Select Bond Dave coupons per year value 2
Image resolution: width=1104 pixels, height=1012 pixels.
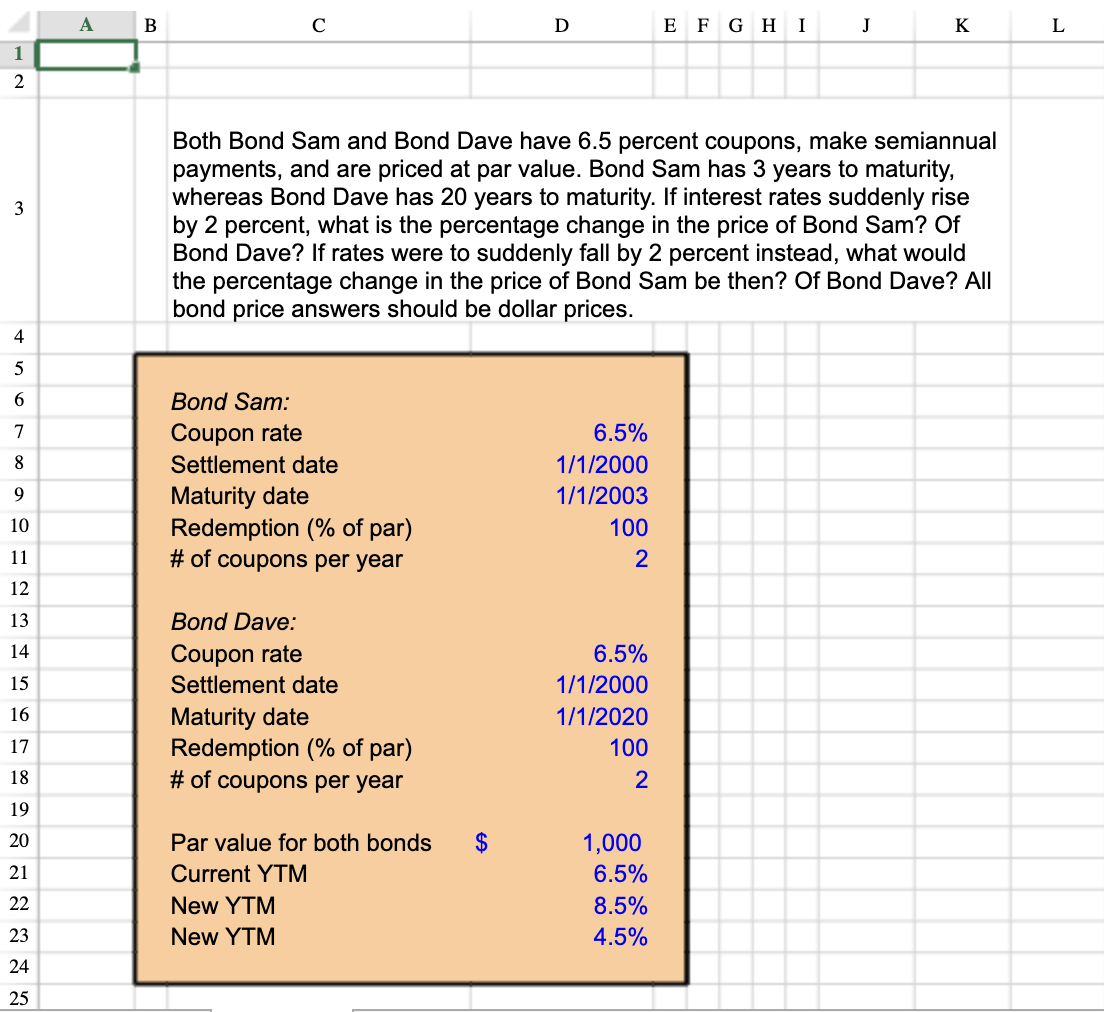[641, 780]
